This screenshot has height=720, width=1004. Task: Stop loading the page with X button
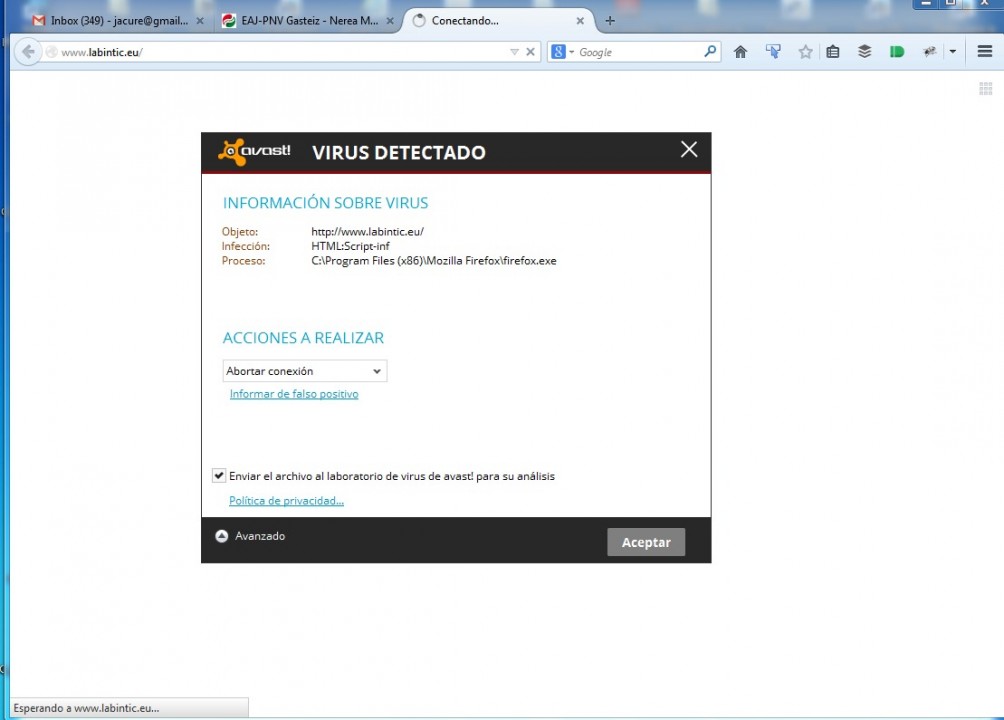(x=531, y=52)
